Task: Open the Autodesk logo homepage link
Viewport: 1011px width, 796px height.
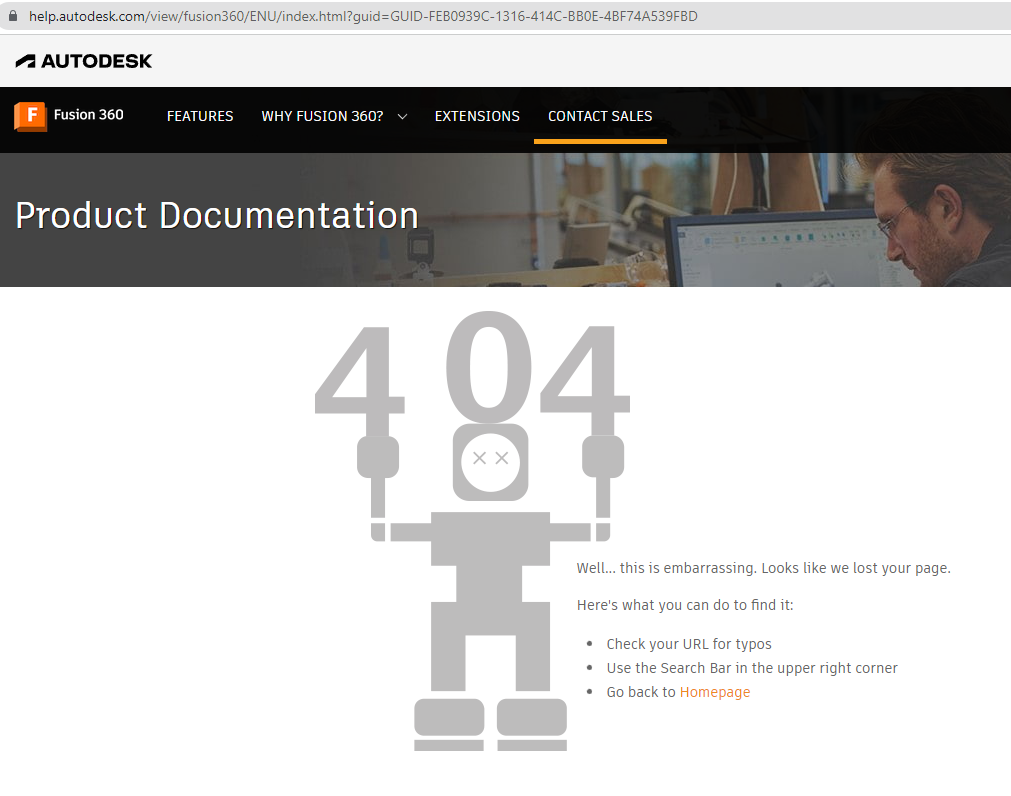Action: tap(84, 61)
